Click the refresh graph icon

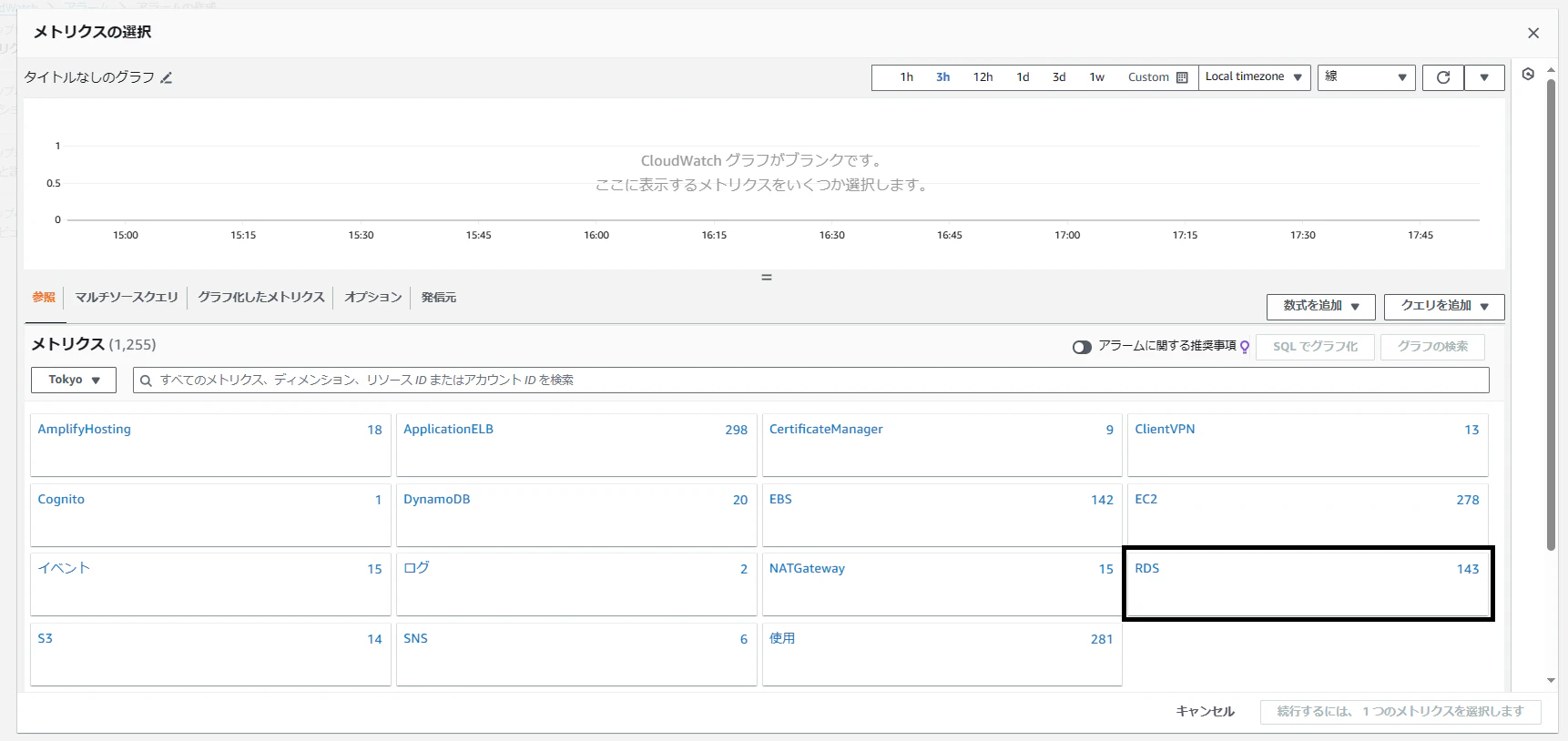1443,77
